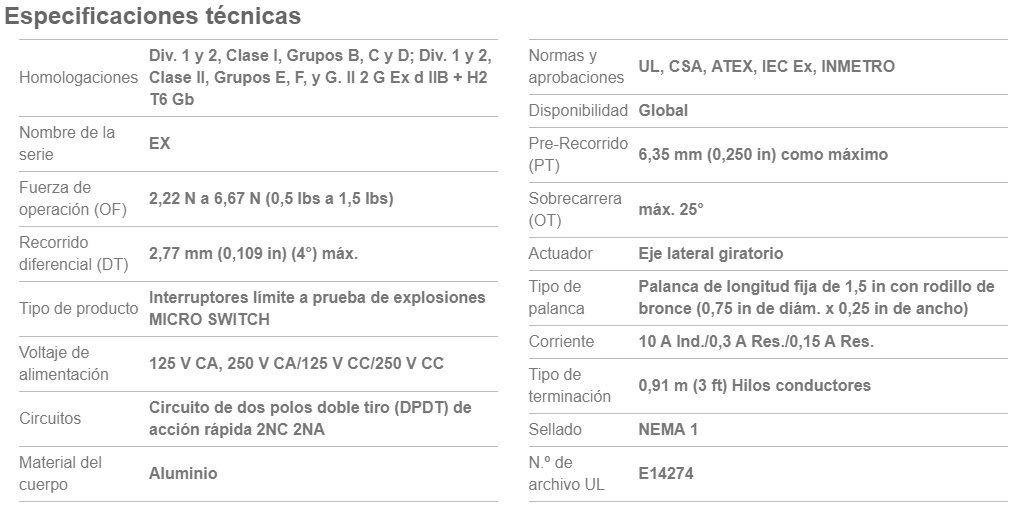The image size is (1019, 508).
Task: Click the Global availability value
Action: tap(663, 111)
